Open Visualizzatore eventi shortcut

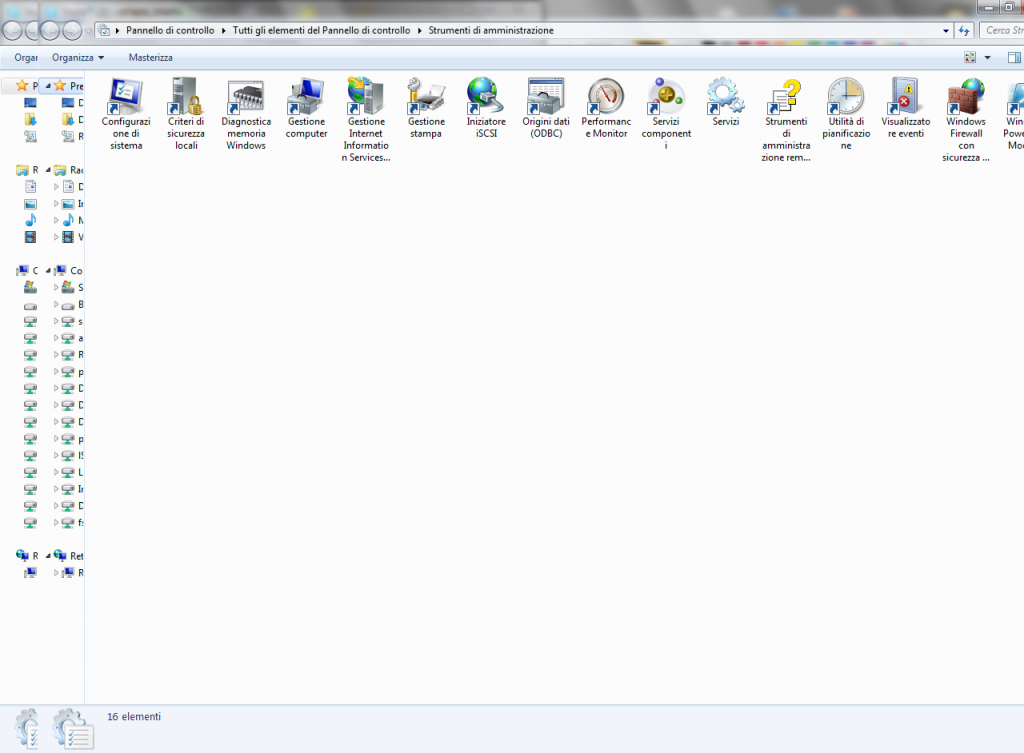coord(906,108)
